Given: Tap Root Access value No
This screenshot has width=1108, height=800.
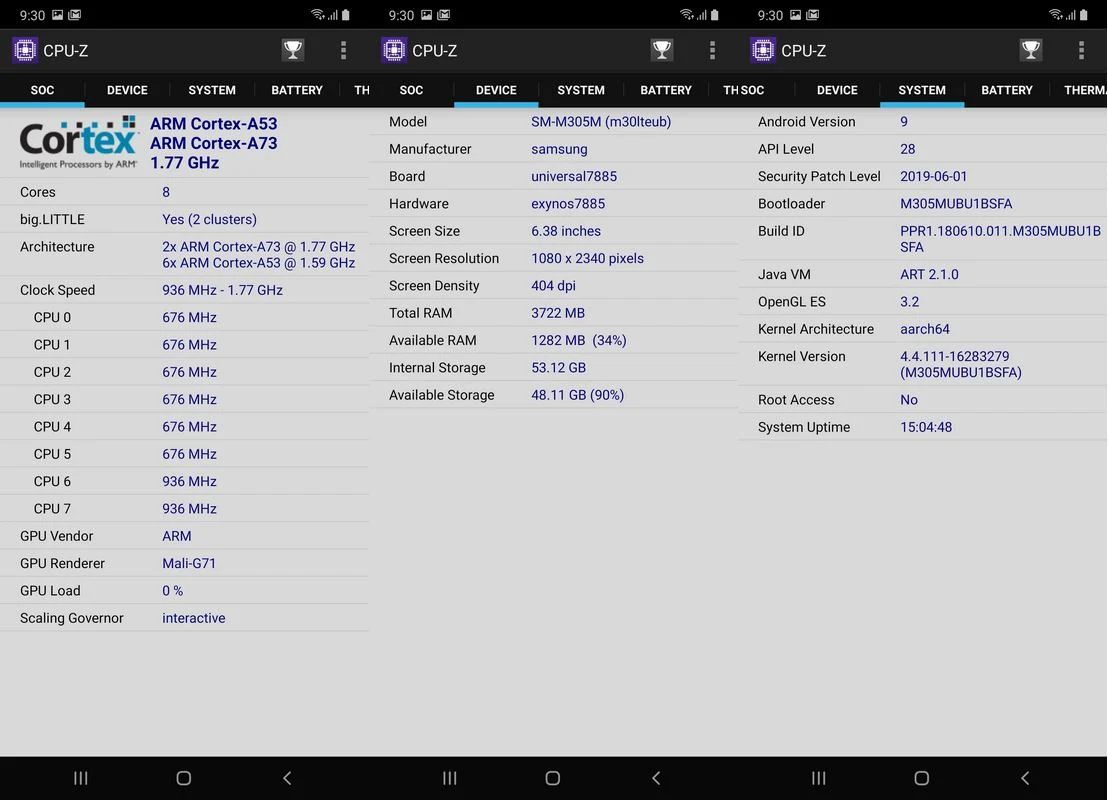Looking at the screenshot, I should [909, 400].
